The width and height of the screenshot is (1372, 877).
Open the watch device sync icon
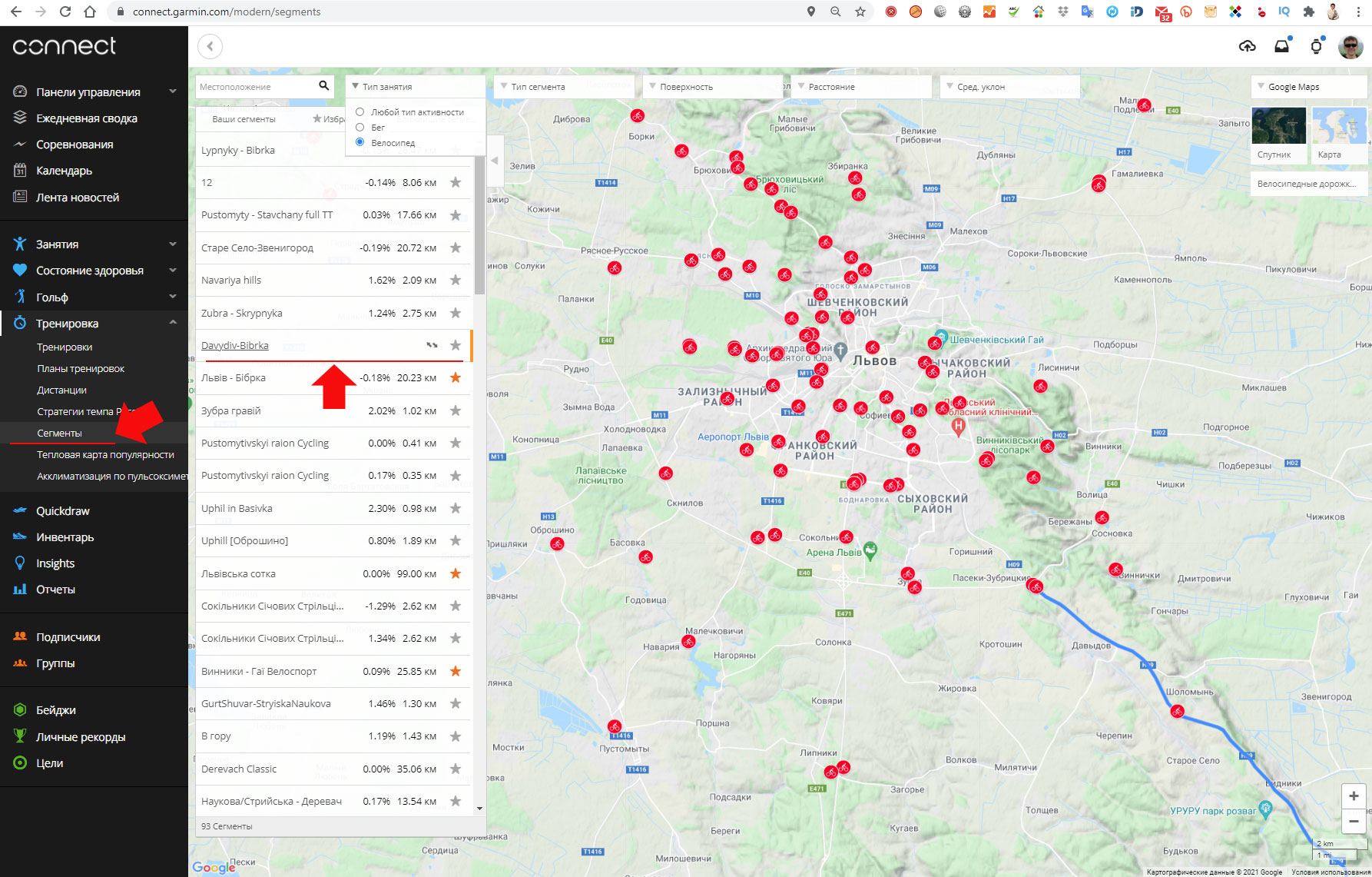[1316, 47]
